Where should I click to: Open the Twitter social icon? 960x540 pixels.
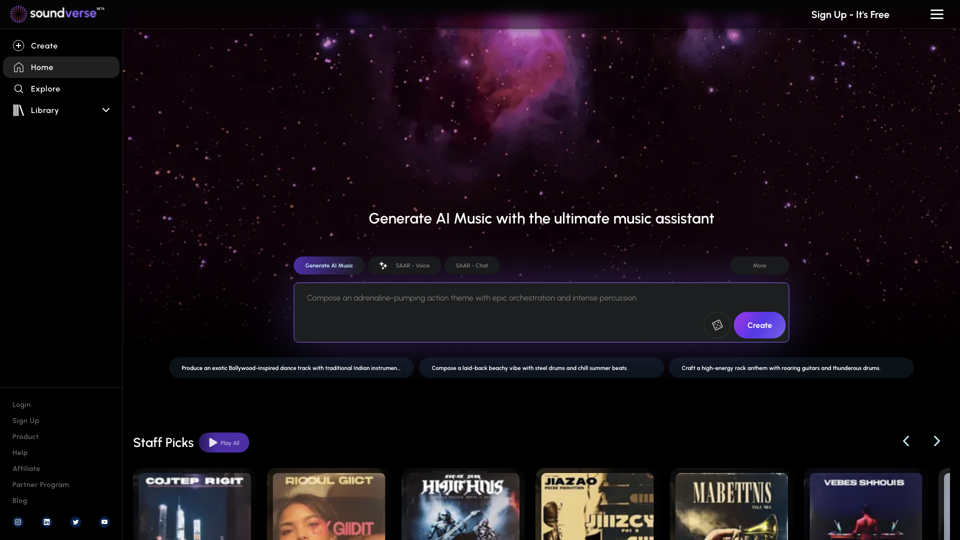pos(75,522)
